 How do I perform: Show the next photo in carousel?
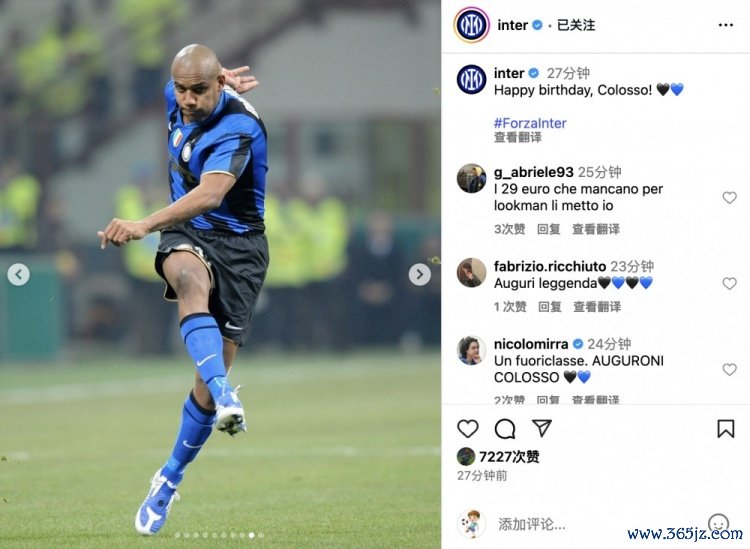point(419,274)
